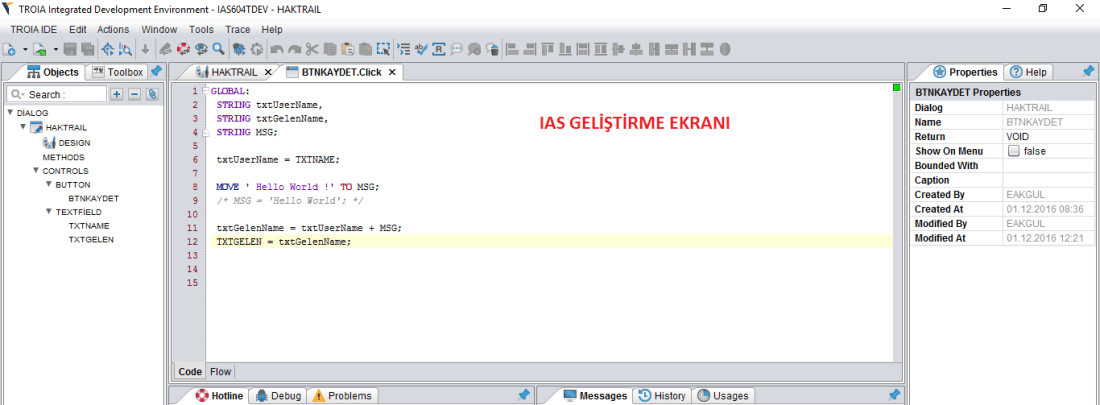Toggle the Show On Menu checkbox
The image size is (1100, 405).
[1013, 151]
